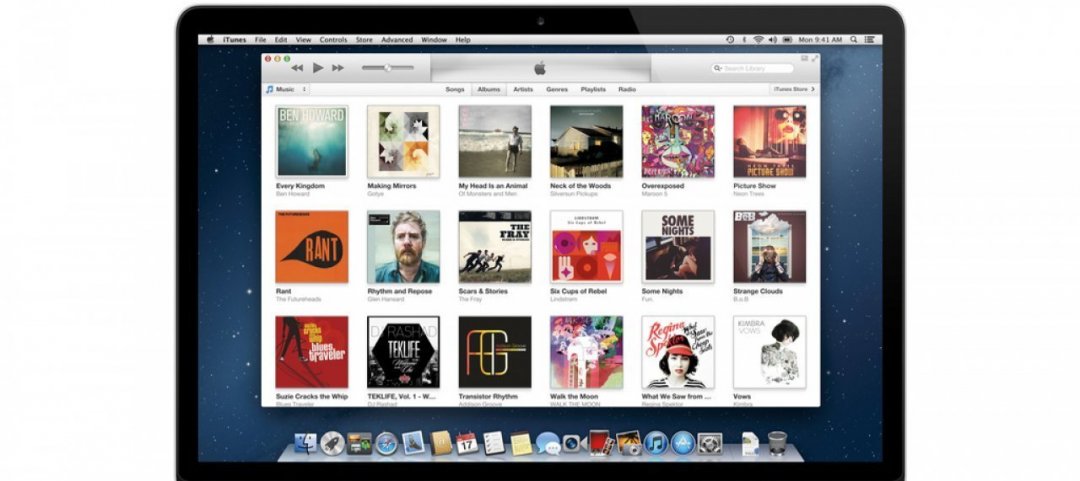Open Time Machine menu bar icon

tap(730, 40)
